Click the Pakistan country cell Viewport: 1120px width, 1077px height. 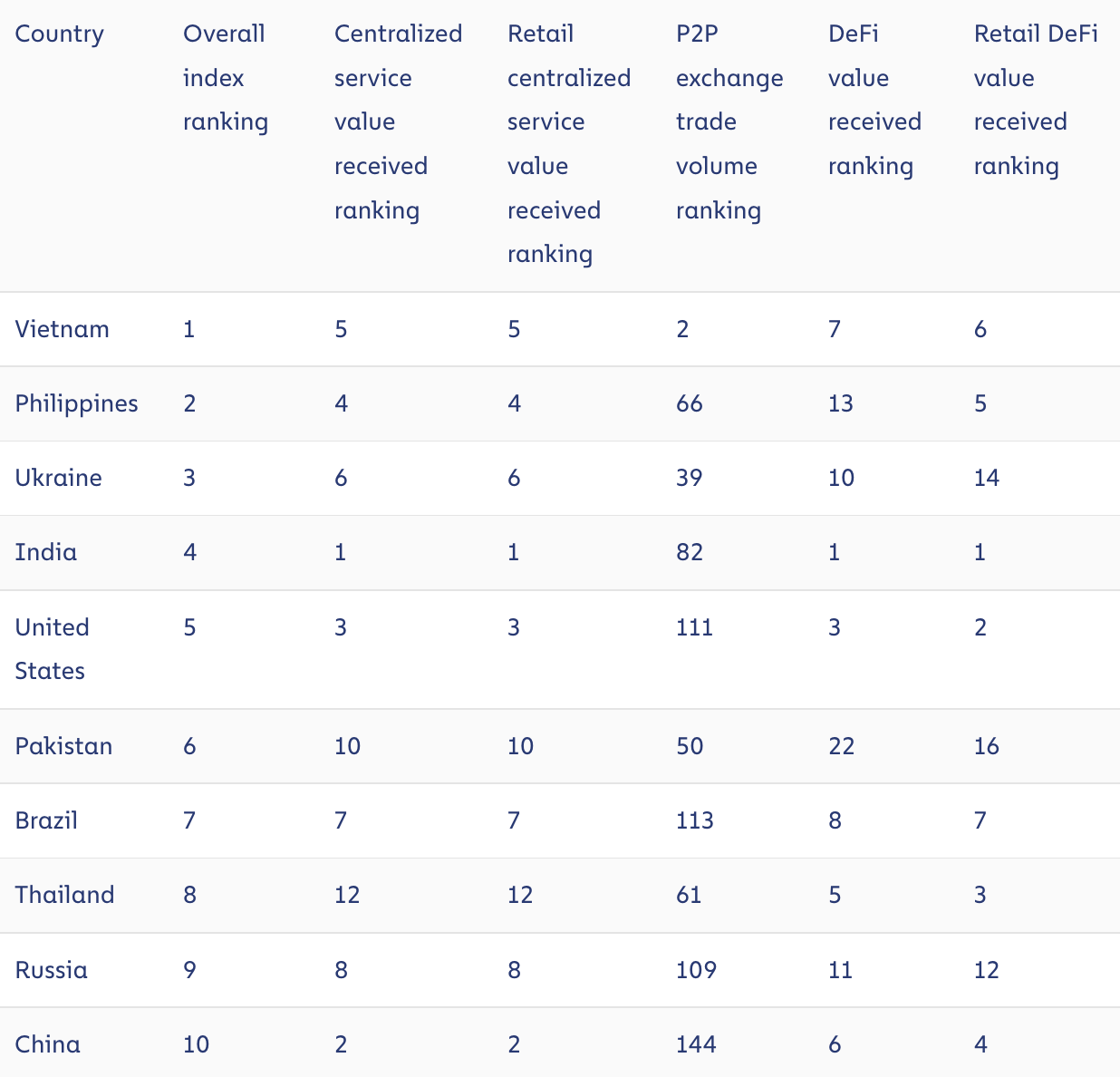pyautogui.click(x=64, y=746)
